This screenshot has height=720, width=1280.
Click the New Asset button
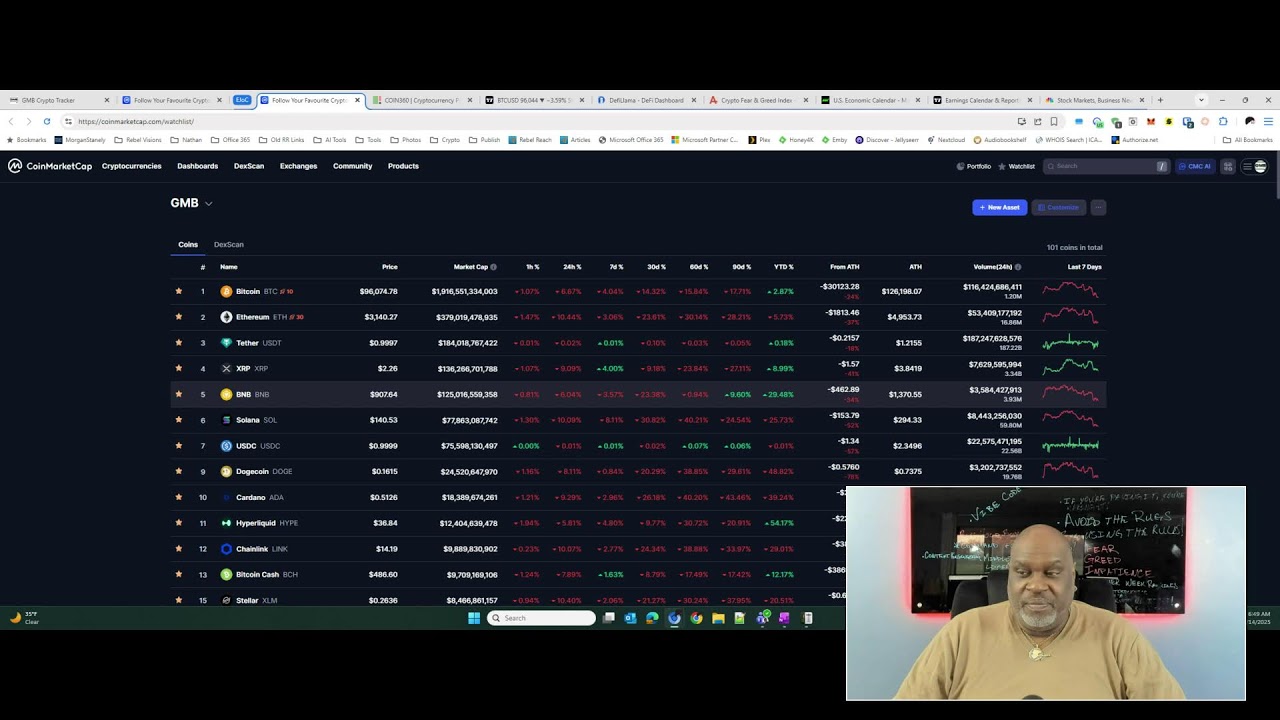click(999, 207)
